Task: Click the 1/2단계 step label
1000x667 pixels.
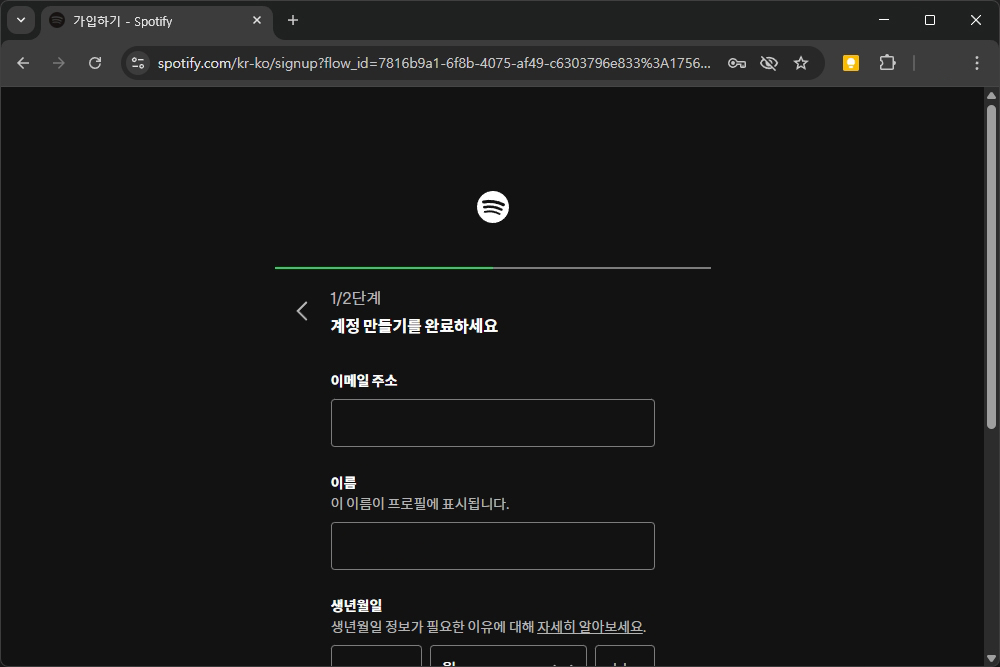Action: coord(355,298)
